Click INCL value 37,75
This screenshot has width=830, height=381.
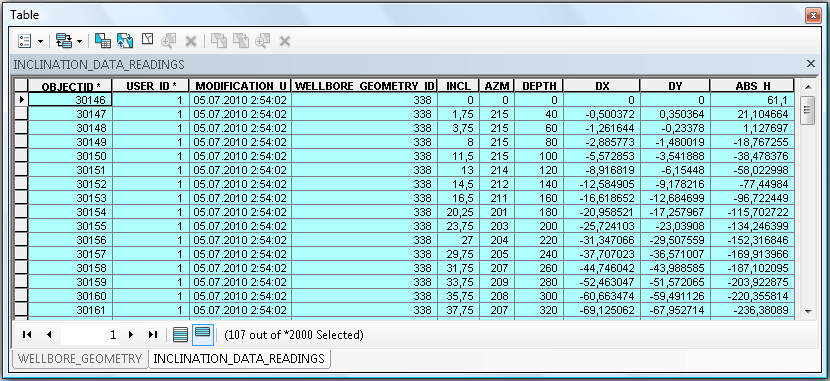coord(458,310)
